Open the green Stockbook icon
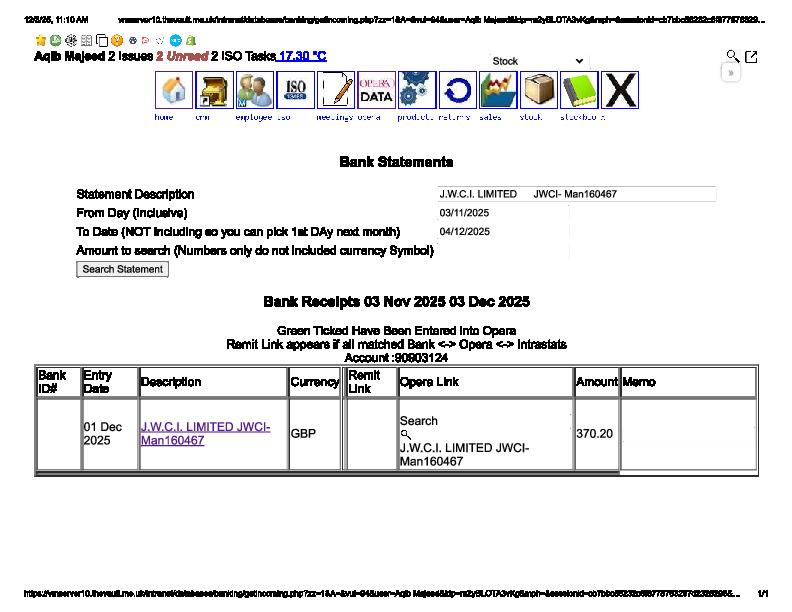Image resolution: width=792 pixels, height=612 pixels. point(579,90)
